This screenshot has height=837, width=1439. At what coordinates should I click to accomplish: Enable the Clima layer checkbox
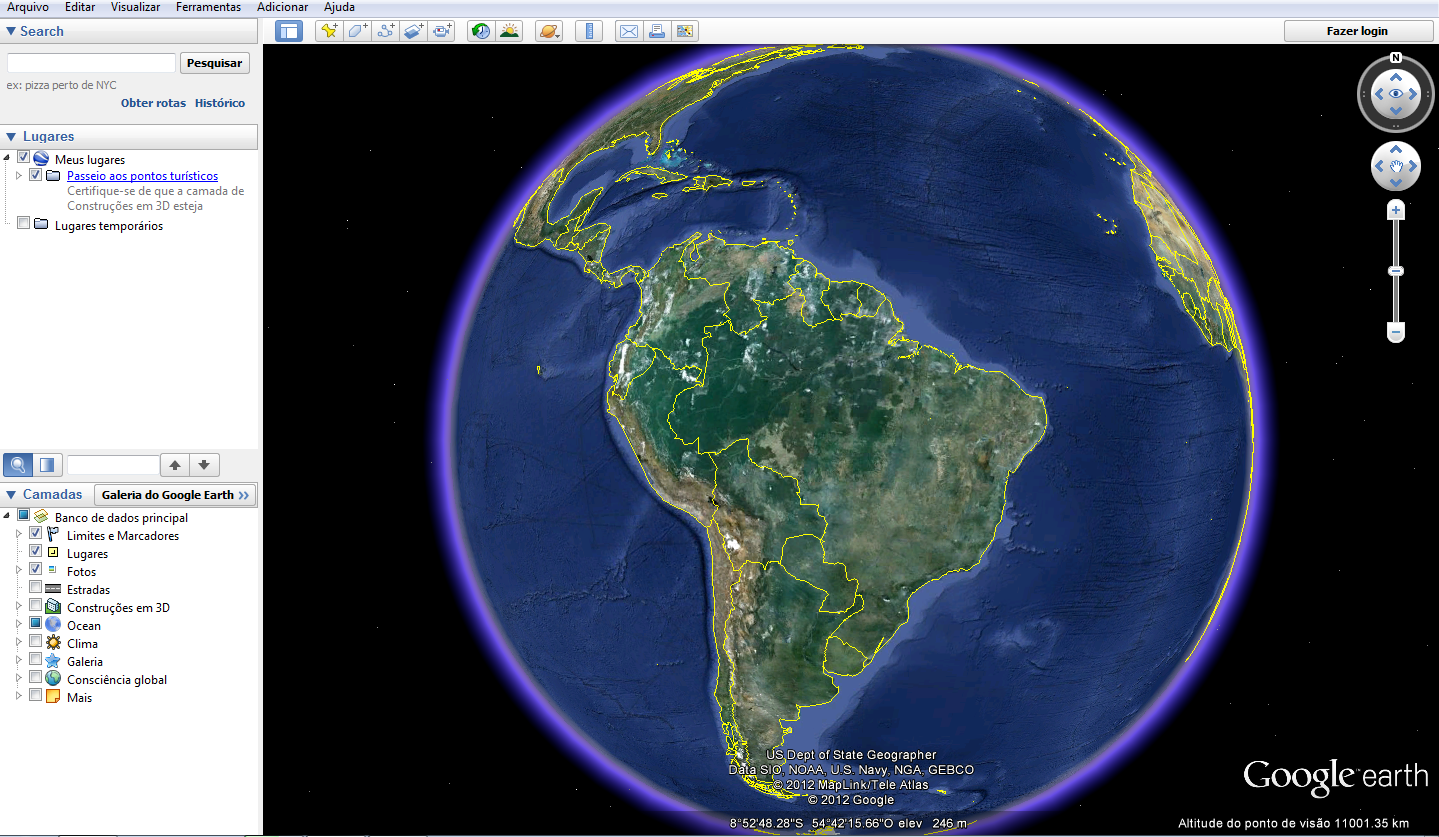(36, 642)
